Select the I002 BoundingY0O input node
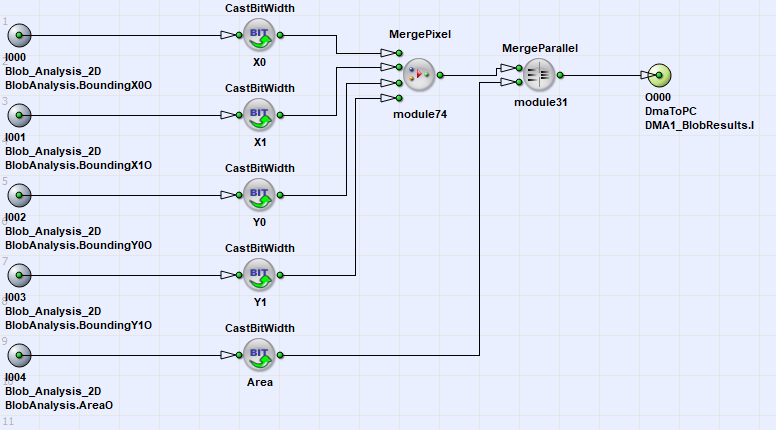The height and width of the screenshot is (430, 776). [19, 195]
